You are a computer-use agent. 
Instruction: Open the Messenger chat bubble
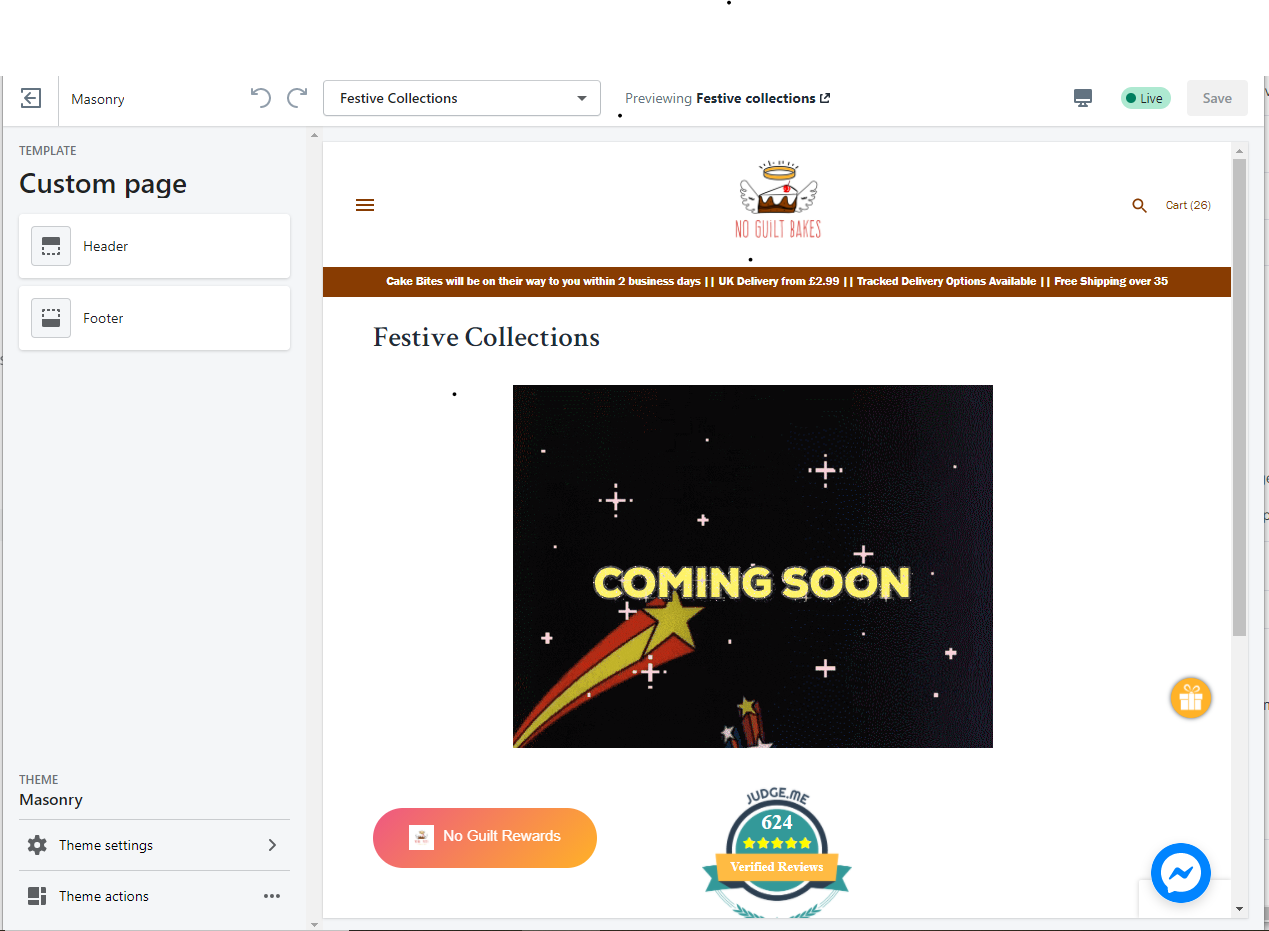(1181, 873)
